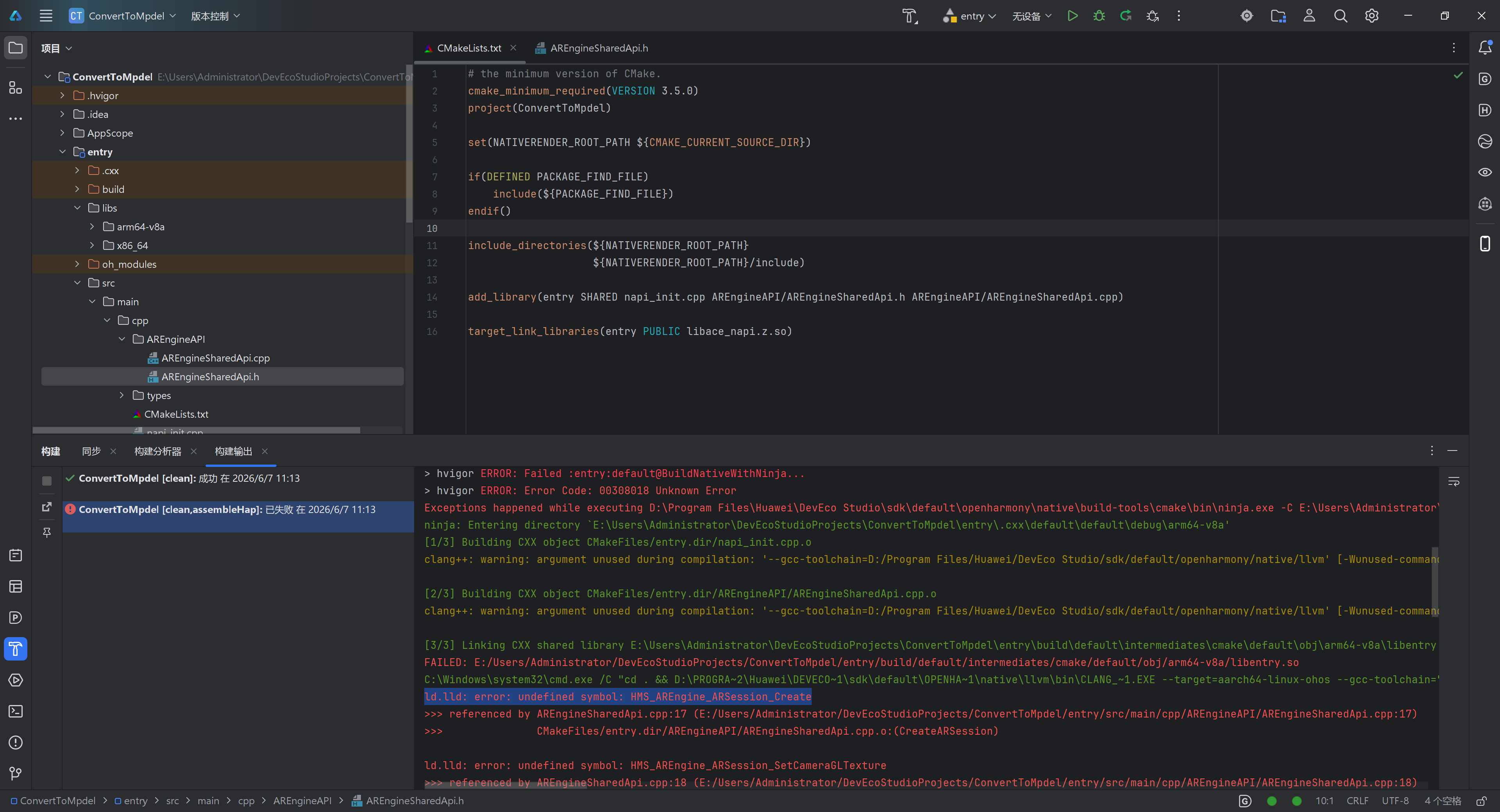Open the Problems tool window
The height and width of the screenshot is (812, 1500).
click(16, 743)
